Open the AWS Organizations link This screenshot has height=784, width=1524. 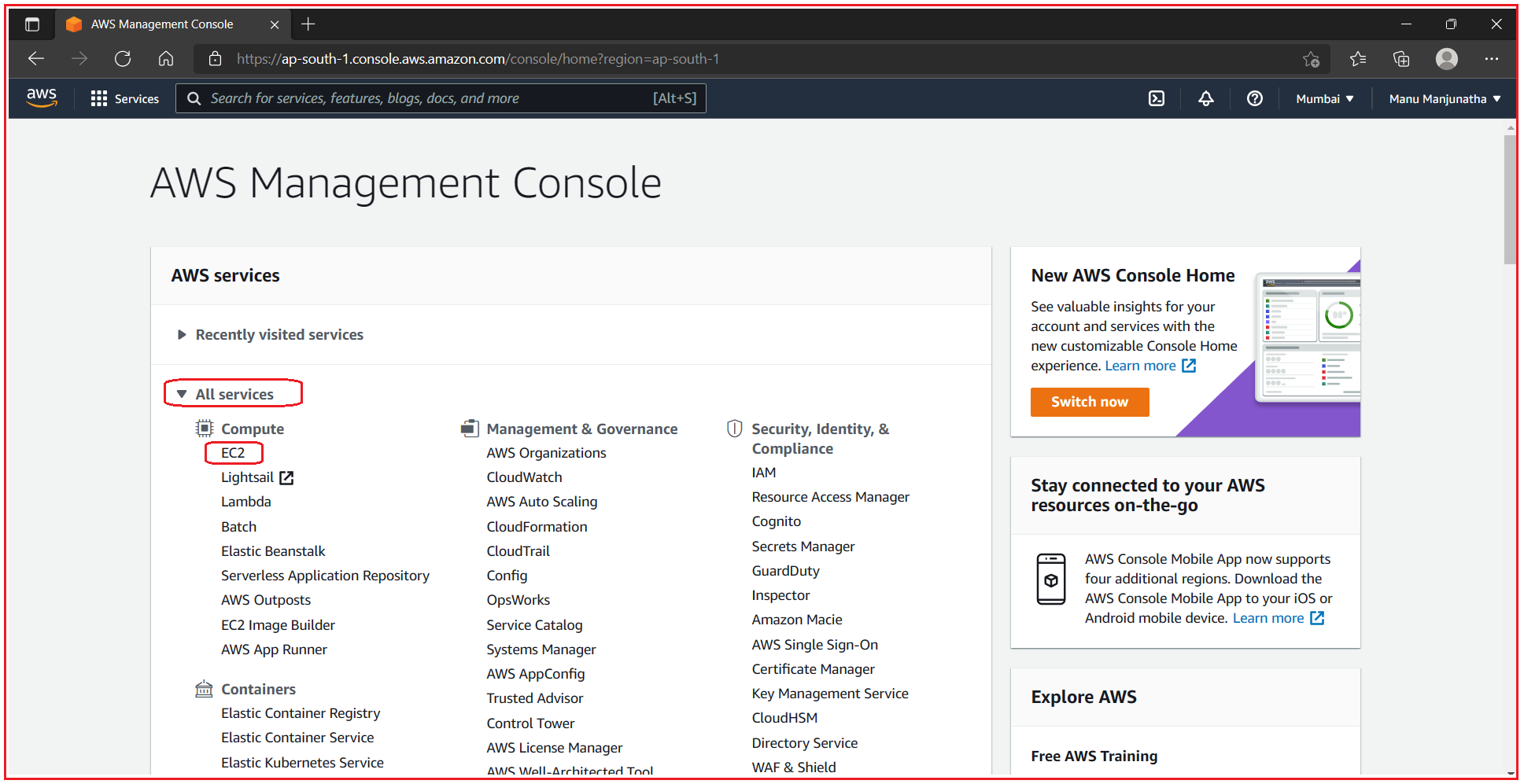546,453
